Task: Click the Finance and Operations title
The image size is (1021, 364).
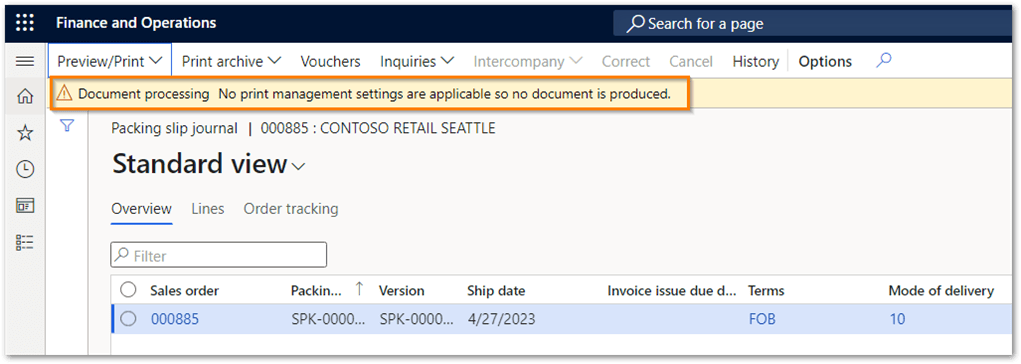Action: 136,23
